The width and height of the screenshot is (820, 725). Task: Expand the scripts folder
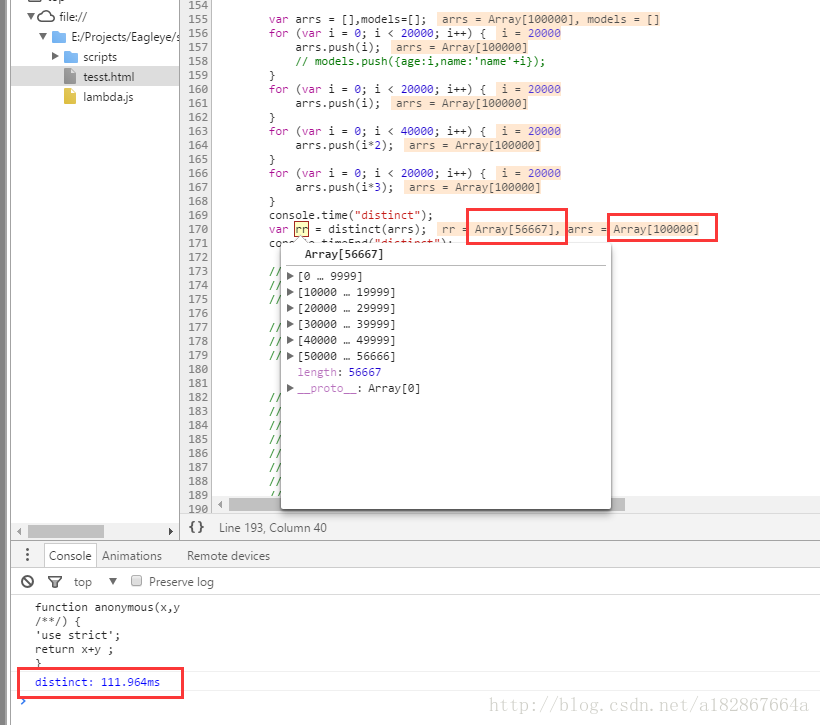55,56
